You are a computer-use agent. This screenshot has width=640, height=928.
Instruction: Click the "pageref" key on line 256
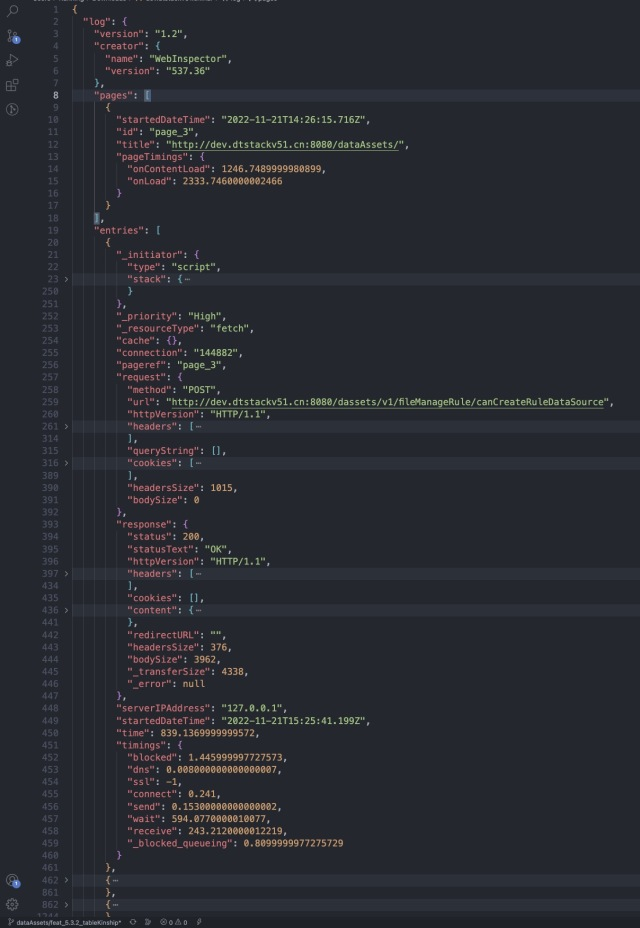pyautogui.click(x=141, y=365)
